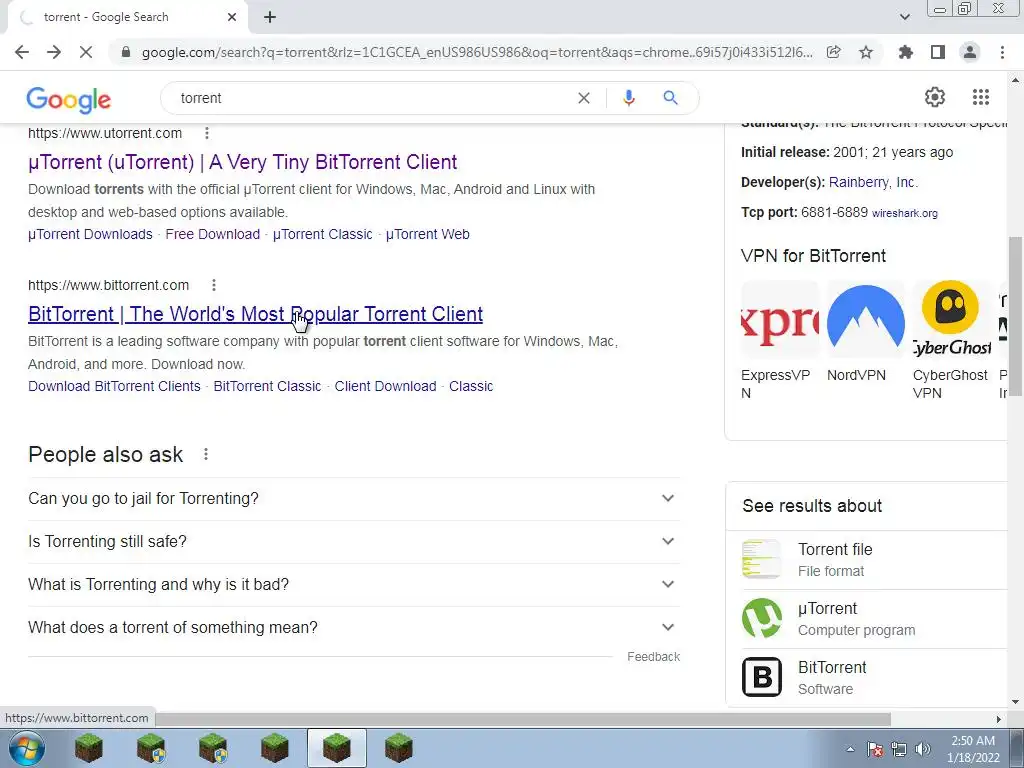This screenshot has height=768, width=1024.
Task: Open the Chrome extensions puzzle icon
Action: point(906,52)
